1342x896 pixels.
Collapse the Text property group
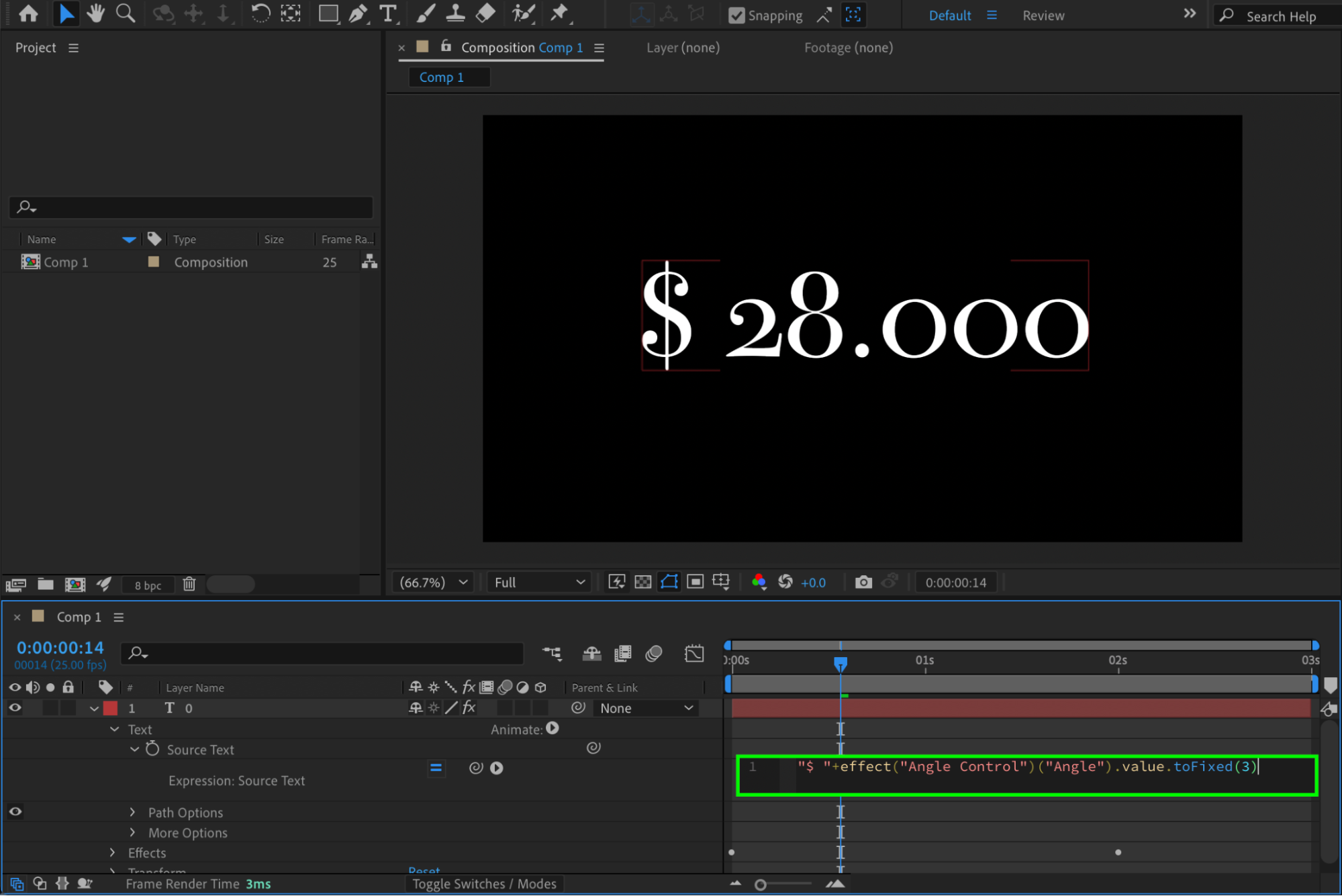pyautogui.click(x=114, y=729)
